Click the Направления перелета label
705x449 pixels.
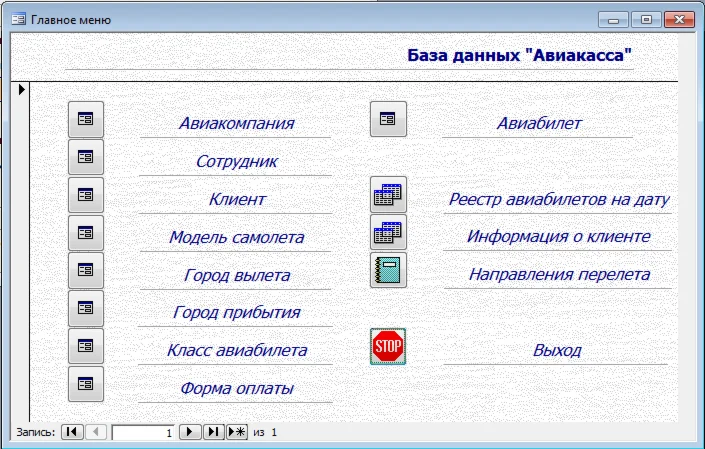click(x=559, y=274)
